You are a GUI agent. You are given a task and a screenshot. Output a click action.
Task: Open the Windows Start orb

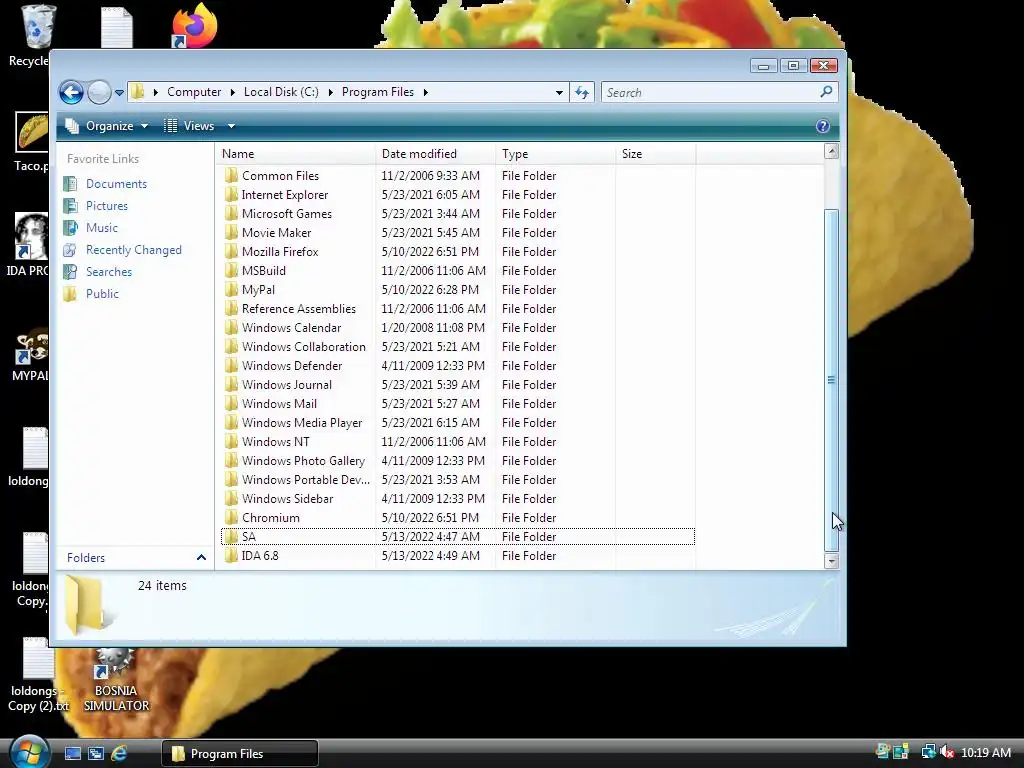tap(29, 751)
